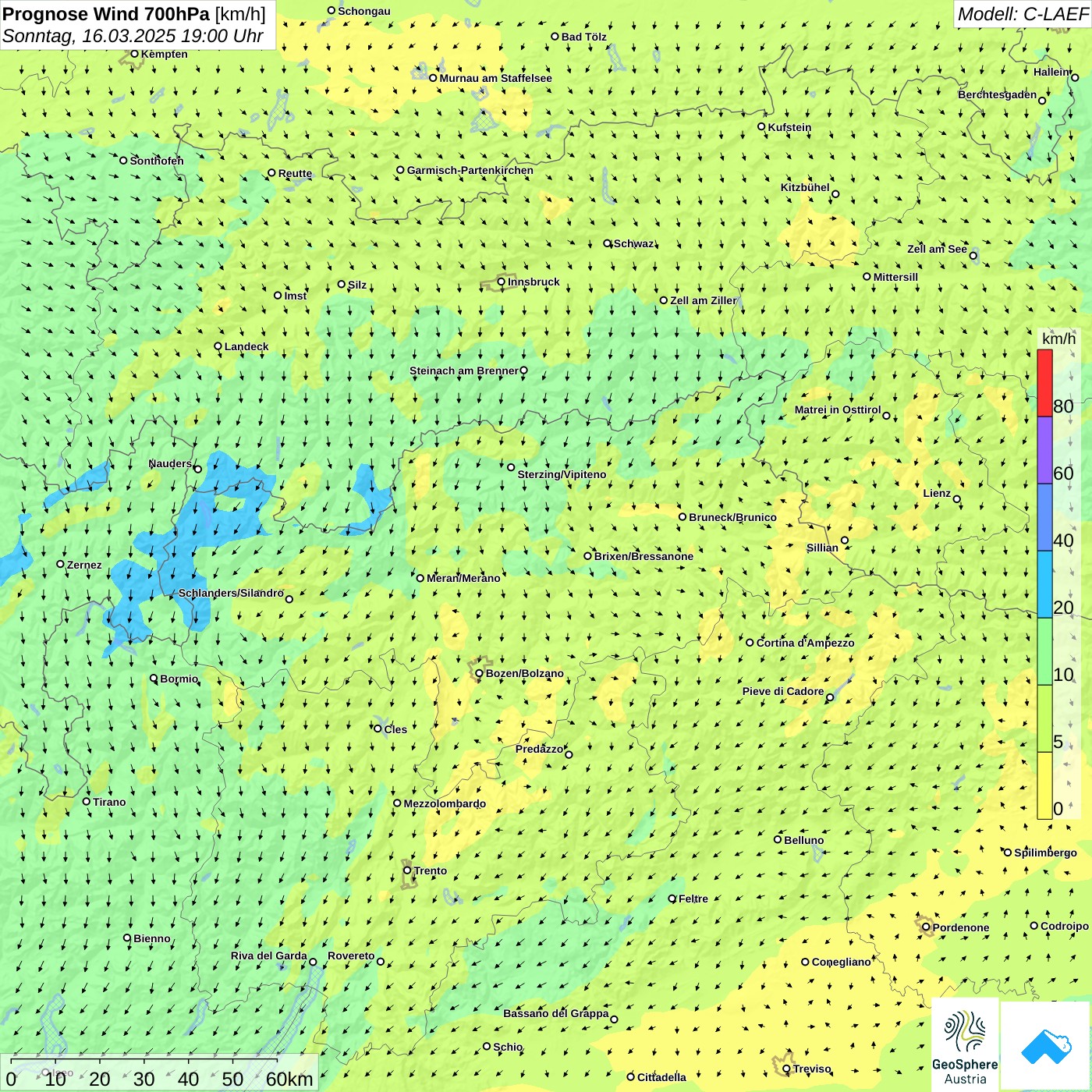Click the 'Imst' city label

point(295,296)
